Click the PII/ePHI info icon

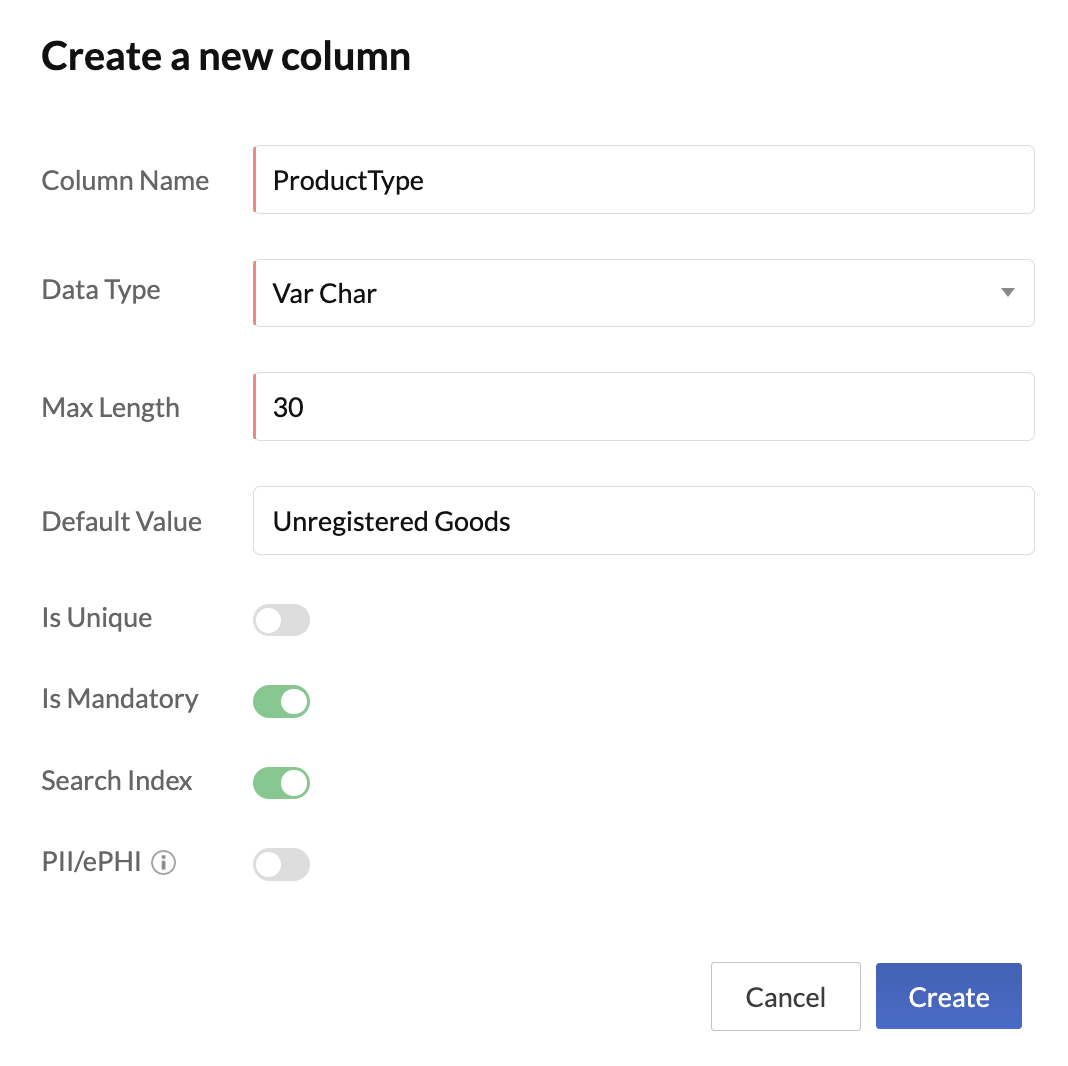click(x=163, y=862)
